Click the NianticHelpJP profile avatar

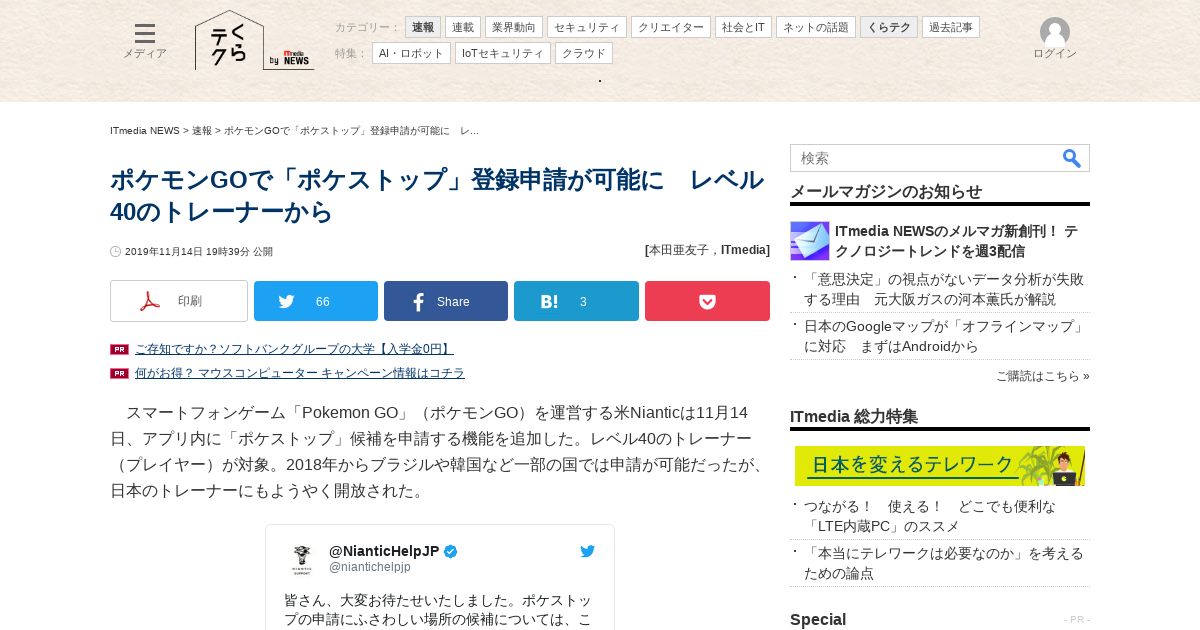click(x=302, y=559)
